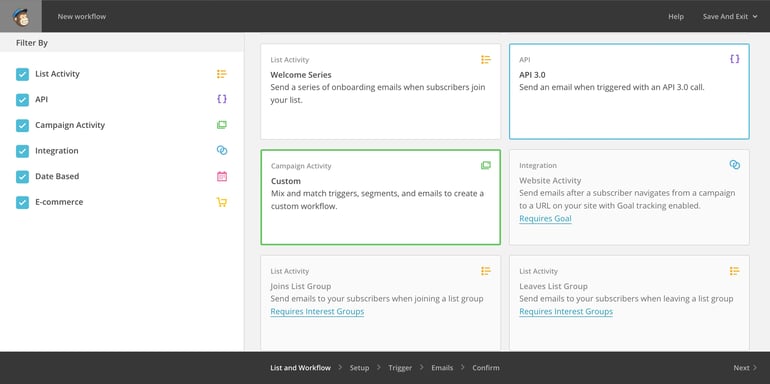Go to the Setup step
The width and height of the screenshot is (770, 384).
359,368
